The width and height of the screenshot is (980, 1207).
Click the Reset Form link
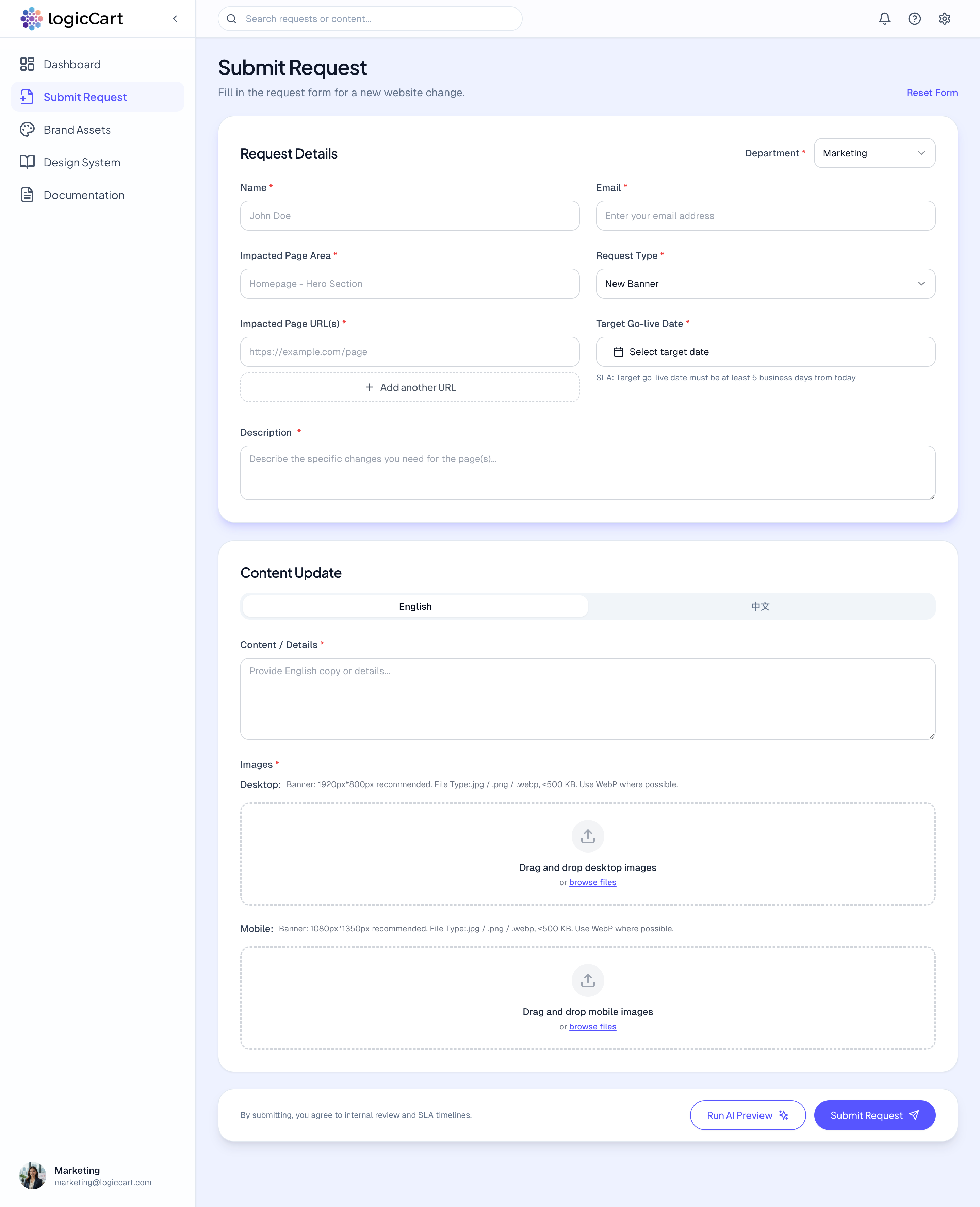(931, 93)
